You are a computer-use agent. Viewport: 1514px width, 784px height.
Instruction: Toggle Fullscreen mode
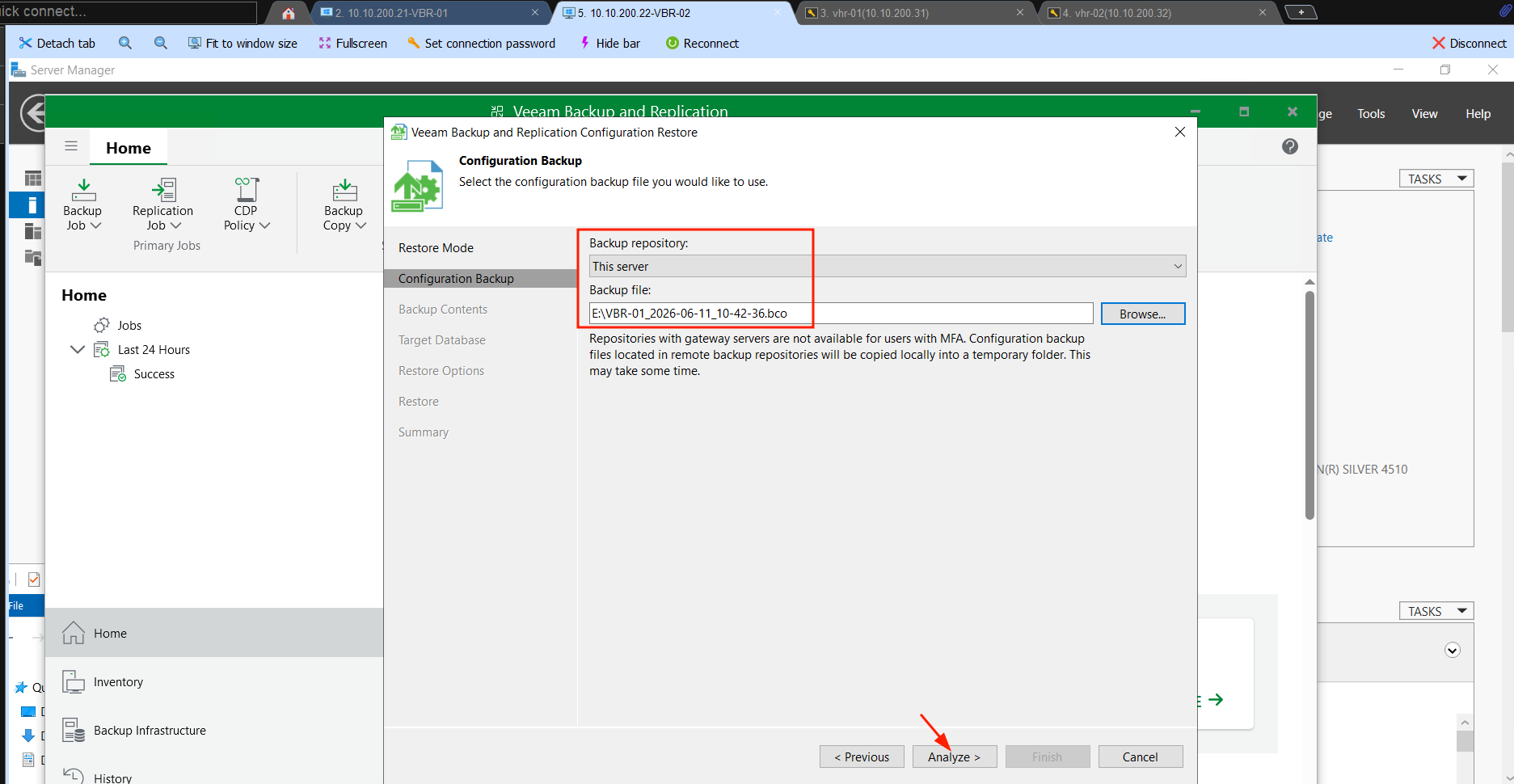352,43
